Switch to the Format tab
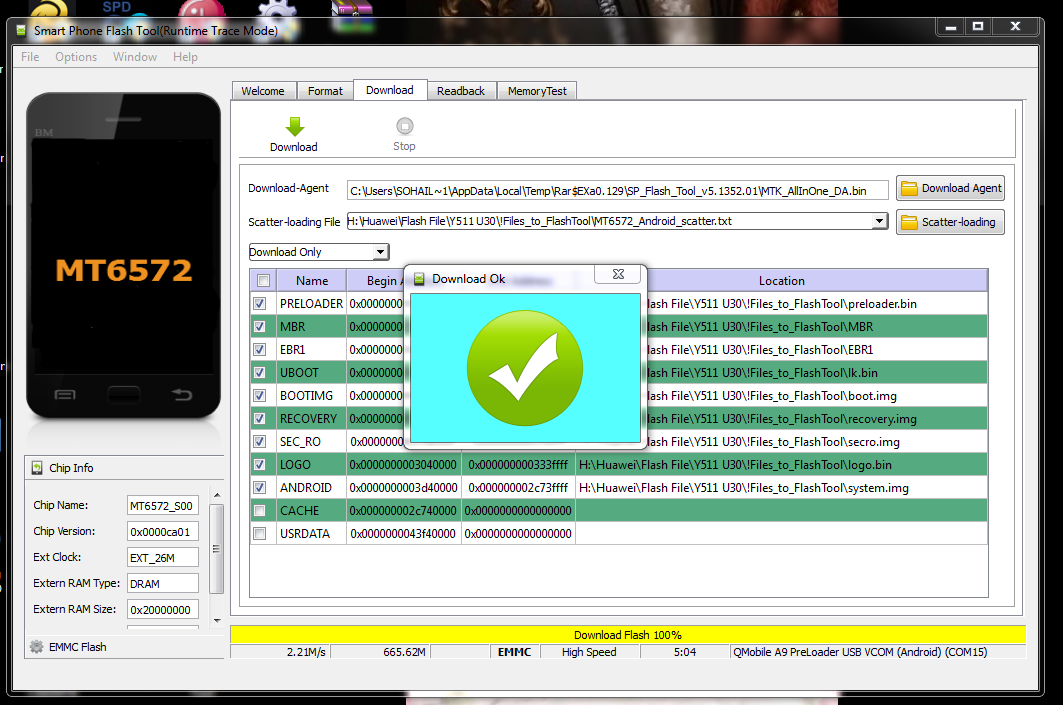The height and width of the screenshot is (705, 1063). coord(325,91)
